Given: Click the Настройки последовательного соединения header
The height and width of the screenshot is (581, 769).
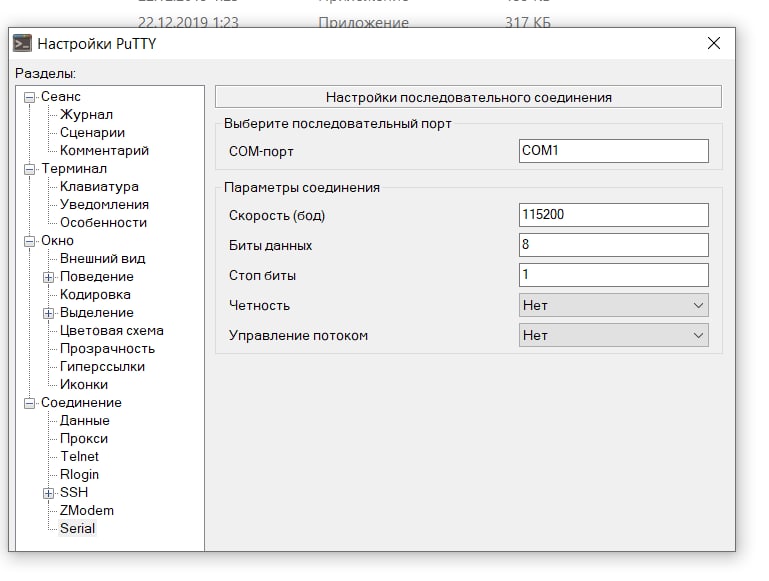Looking at the screenshot, I should coord(468,97).
